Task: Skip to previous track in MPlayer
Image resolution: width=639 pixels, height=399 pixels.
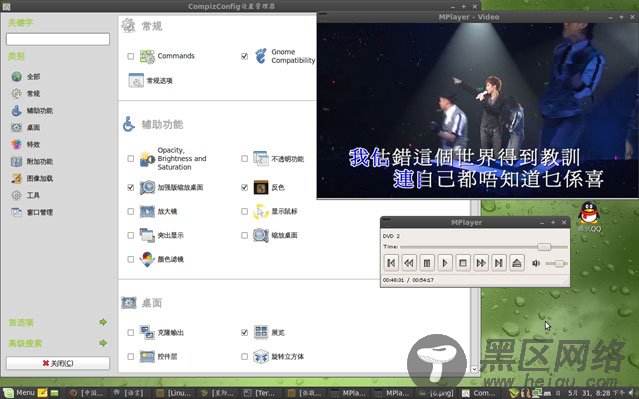Action: (391, 263)
